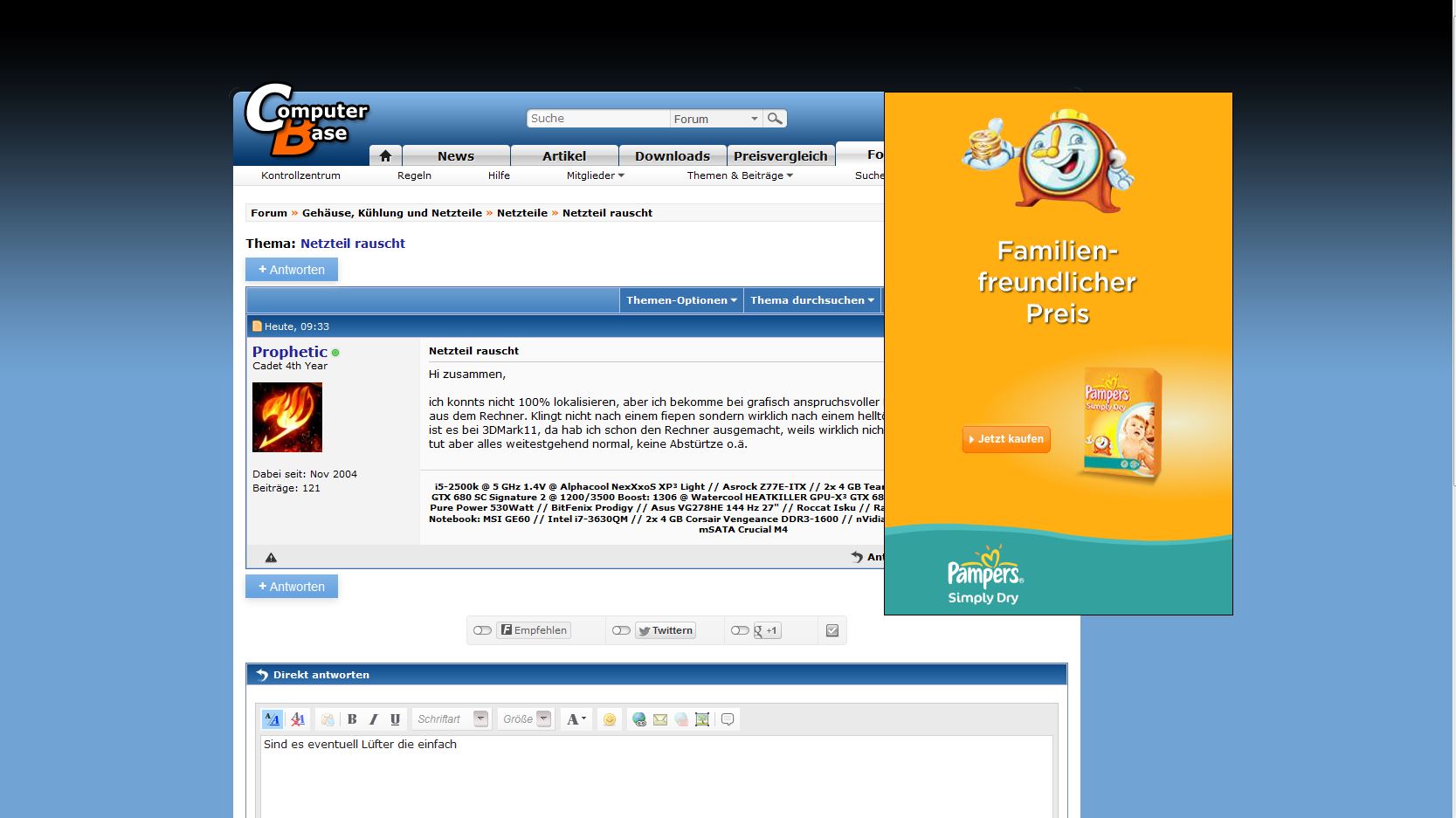
Task: Open the Themen-Optionen dropdown
Action: point(681,300)
